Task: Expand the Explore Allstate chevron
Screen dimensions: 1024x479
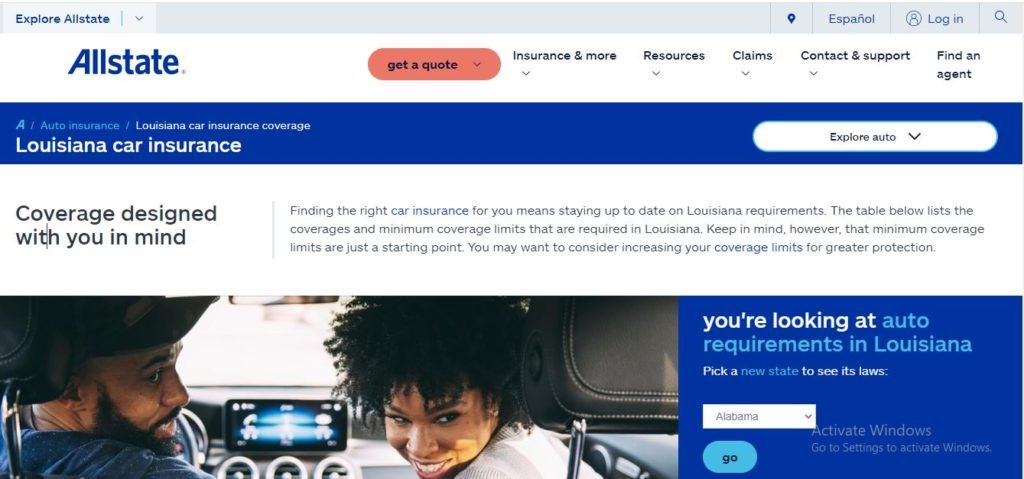Action: [x=139, y=18]
